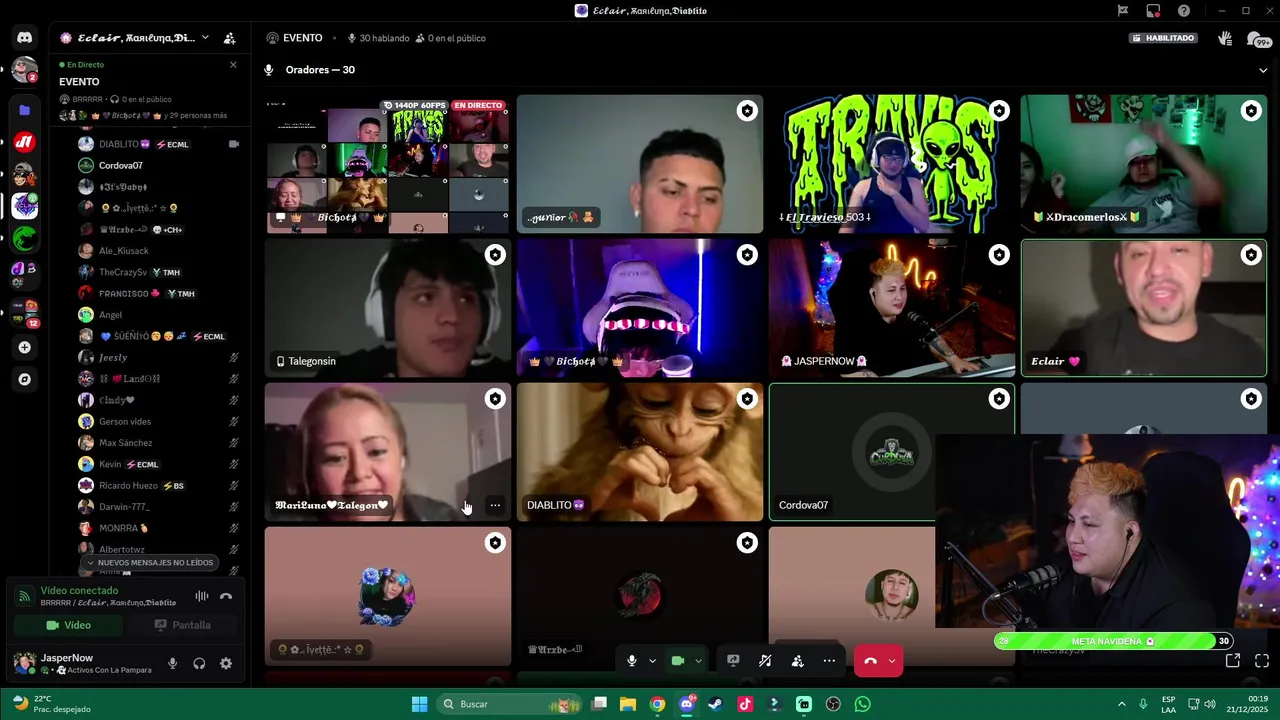Open WhatsApp from the Windows taskbar
The image size is (1280, 720).
tap(862, 704)
